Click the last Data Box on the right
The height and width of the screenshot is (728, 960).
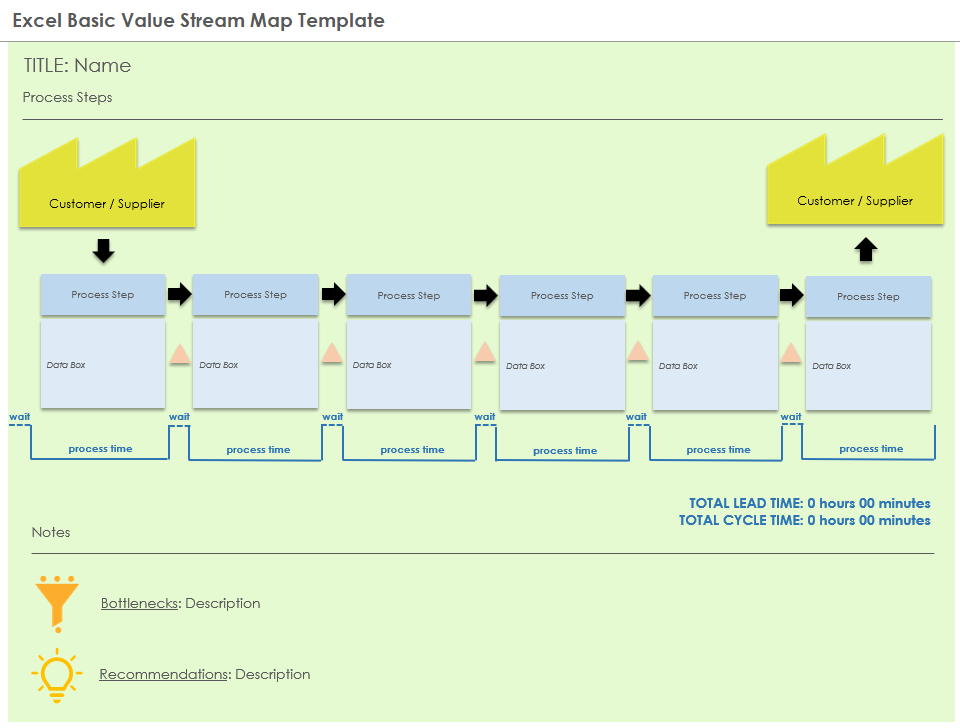pyautogui.click(x=868, y=366)
